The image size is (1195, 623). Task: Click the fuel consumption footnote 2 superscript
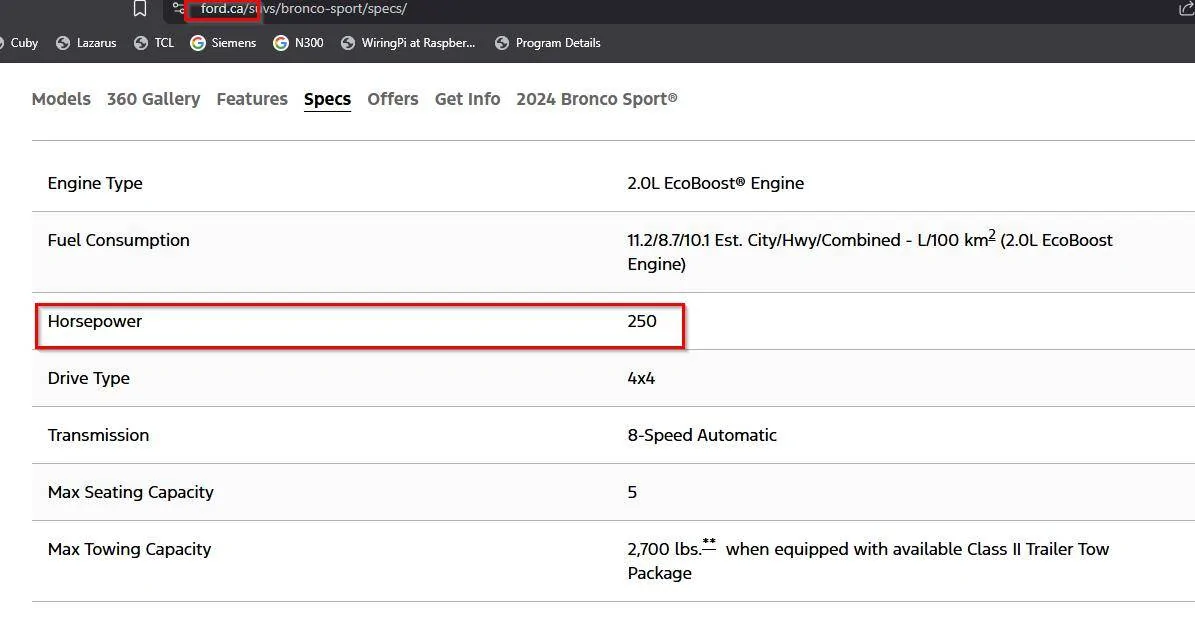(x=992, y=235)
